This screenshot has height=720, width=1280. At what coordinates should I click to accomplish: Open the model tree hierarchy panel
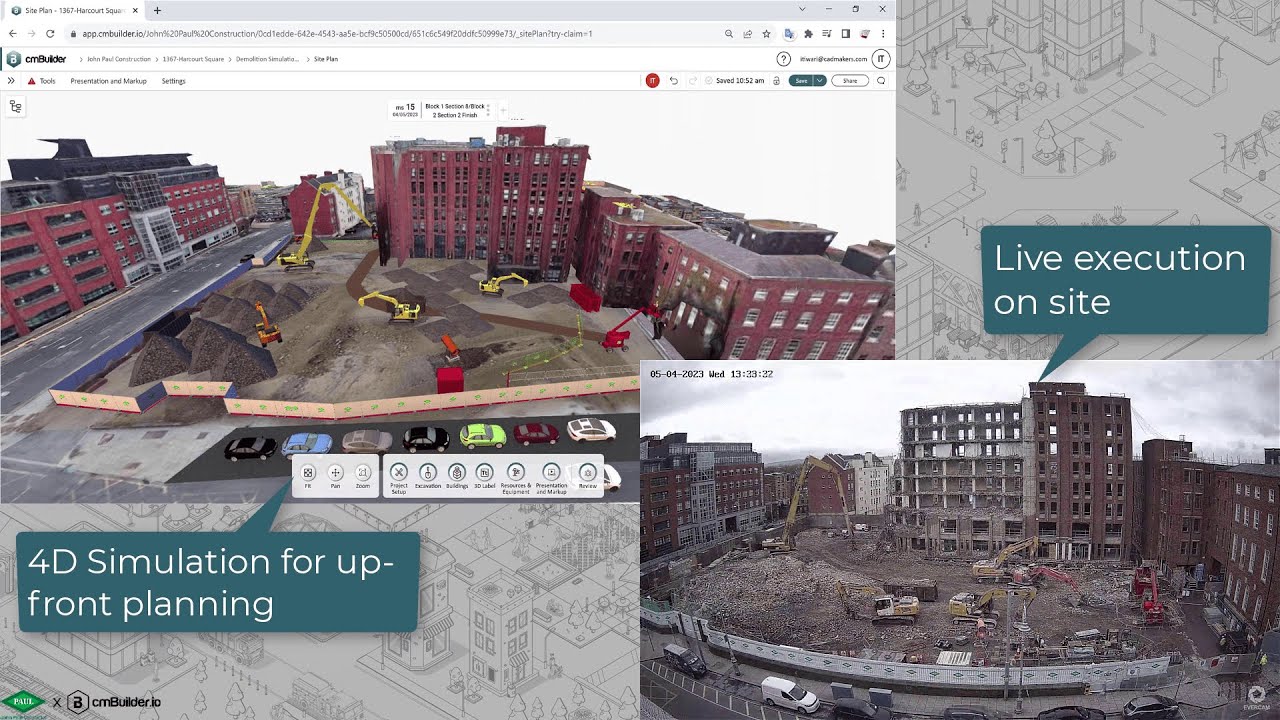16,106
